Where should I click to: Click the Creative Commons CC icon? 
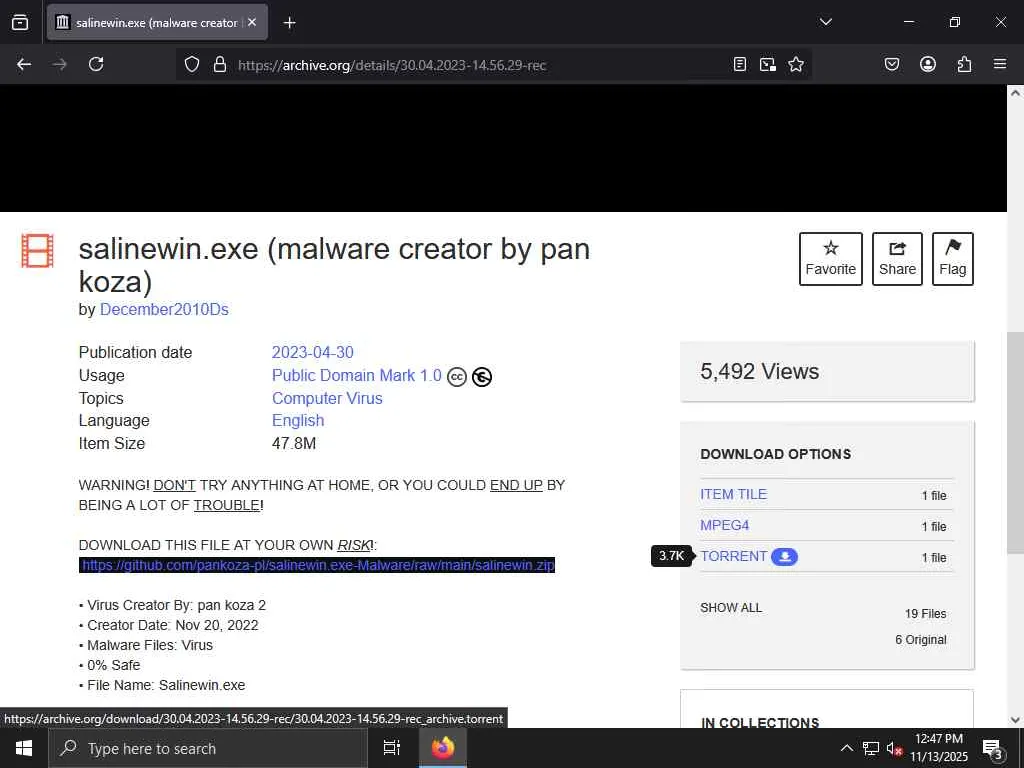457,377
